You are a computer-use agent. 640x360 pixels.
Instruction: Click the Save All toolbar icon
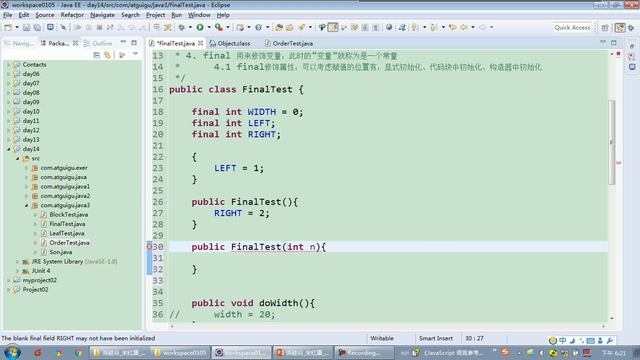[37, 27]
